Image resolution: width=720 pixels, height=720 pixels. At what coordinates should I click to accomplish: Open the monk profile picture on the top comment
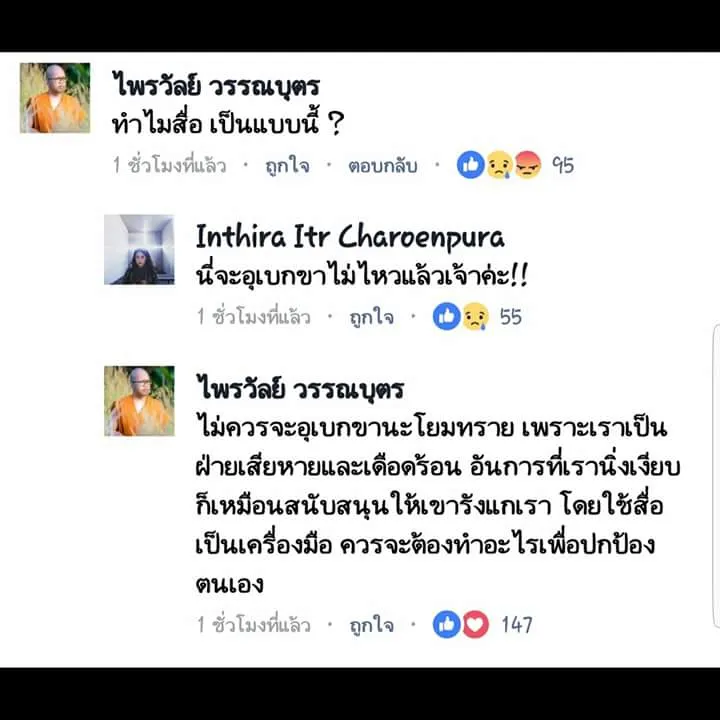55,98
